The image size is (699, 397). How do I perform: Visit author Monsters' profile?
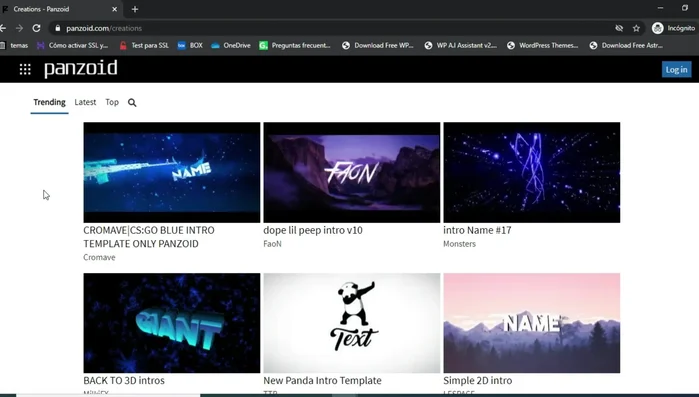coord(459,244)
